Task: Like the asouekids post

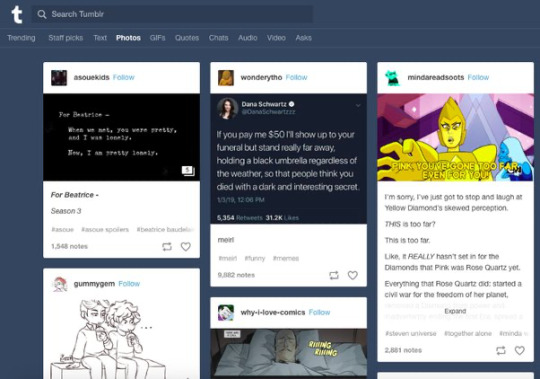Action: pos(186,246)
